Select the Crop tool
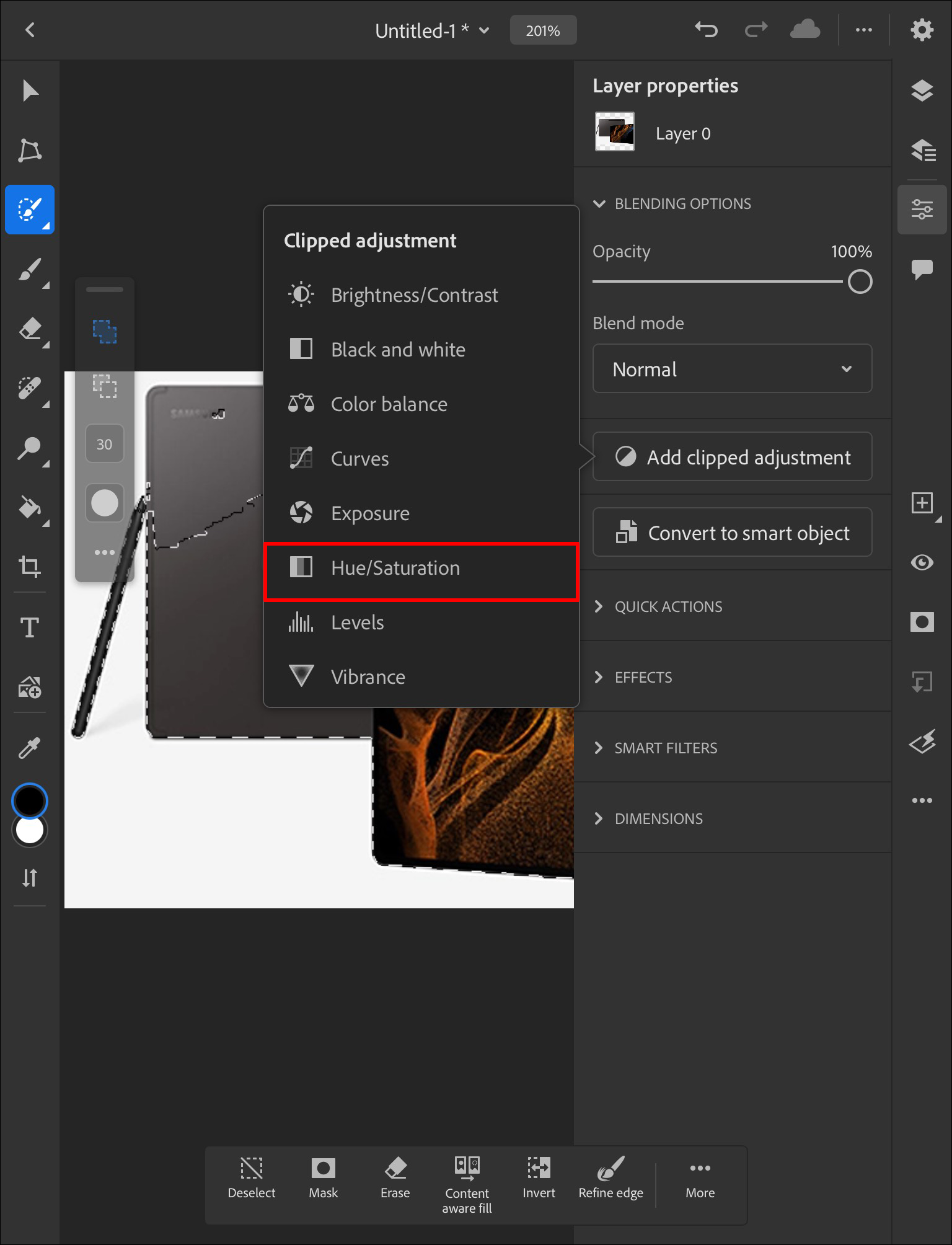This screenshot has height=1245, width=952. click(30, 566)
